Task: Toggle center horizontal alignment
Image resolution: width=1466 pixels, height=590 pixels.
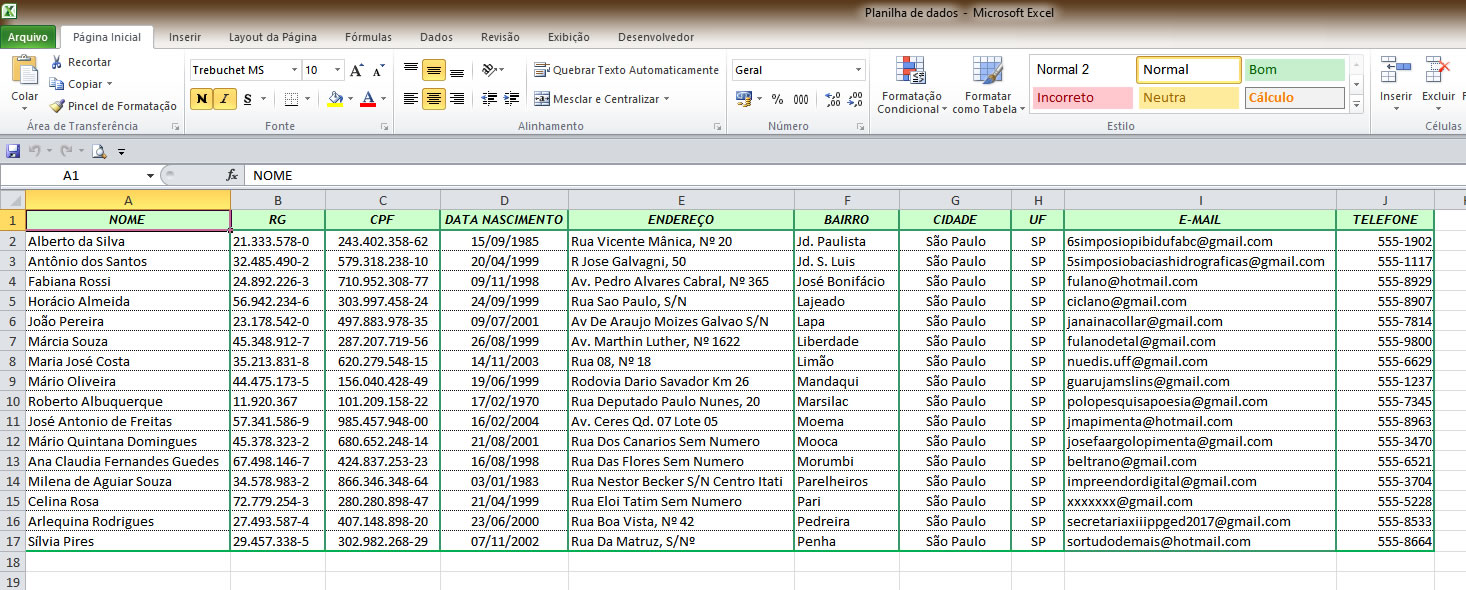Action: [433, 98]
